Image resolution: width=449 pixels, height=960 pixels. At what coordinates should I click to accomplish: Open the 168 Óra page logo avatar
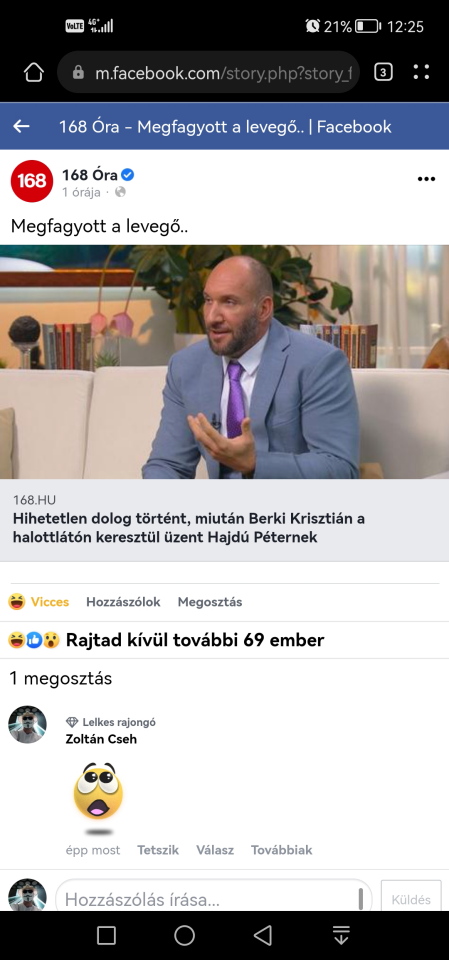[32, 181]
